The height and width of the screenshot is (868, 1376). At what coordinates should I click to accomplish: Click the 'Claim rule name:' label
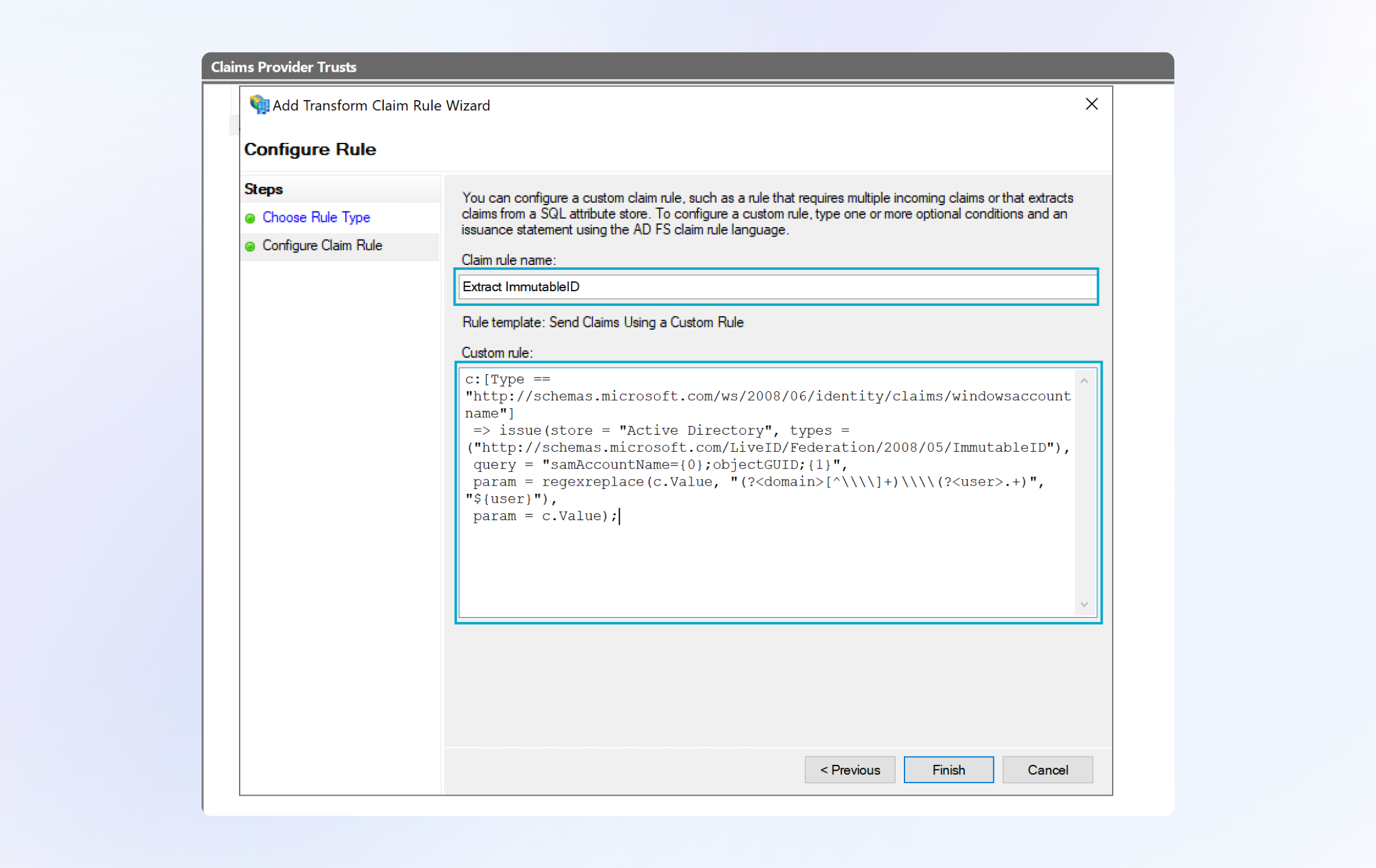[x=509, y=260]
